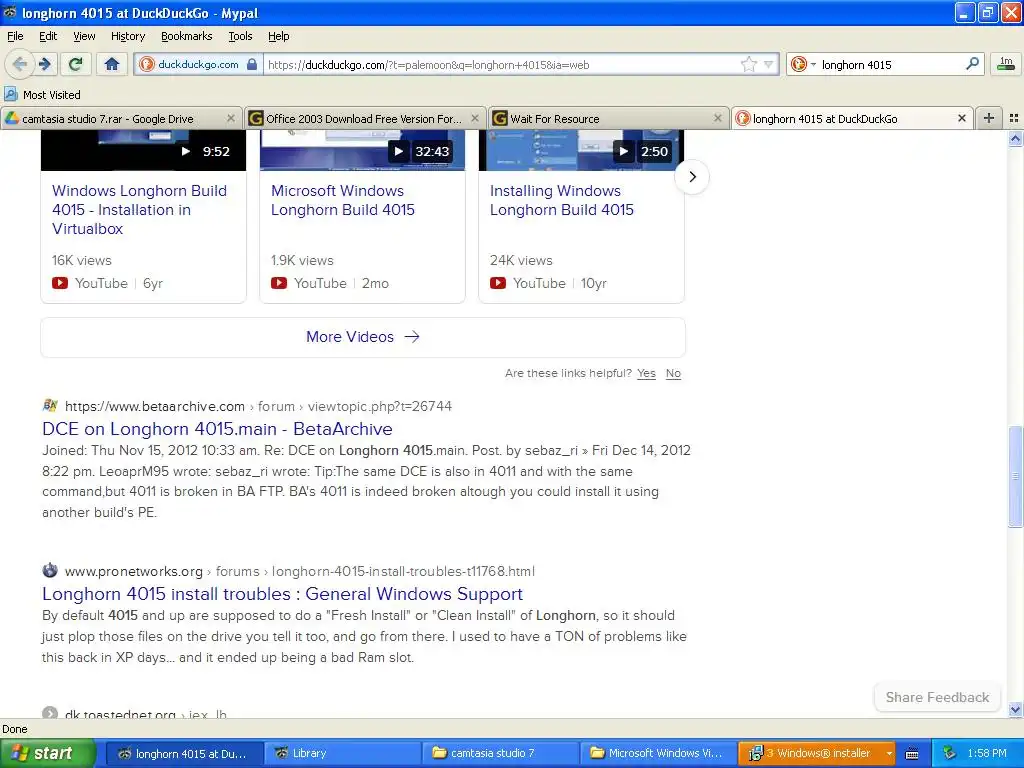Image resolution: width=1024 pixels, height=768 pixels.
Task: Open the Home page icon
Action: [x=112, y=64]
